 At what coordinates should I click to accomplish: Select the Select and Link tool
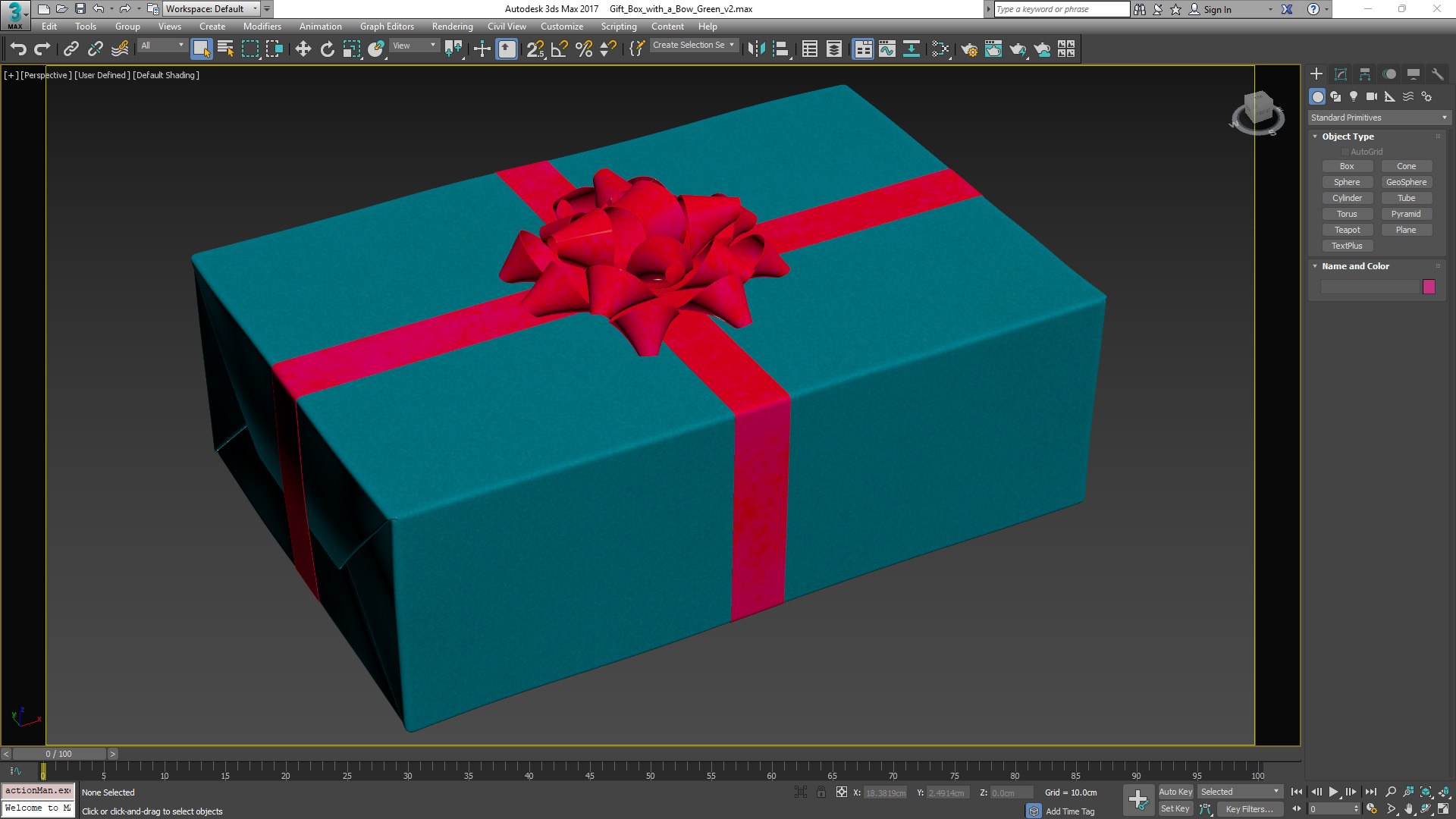point(71,49)
